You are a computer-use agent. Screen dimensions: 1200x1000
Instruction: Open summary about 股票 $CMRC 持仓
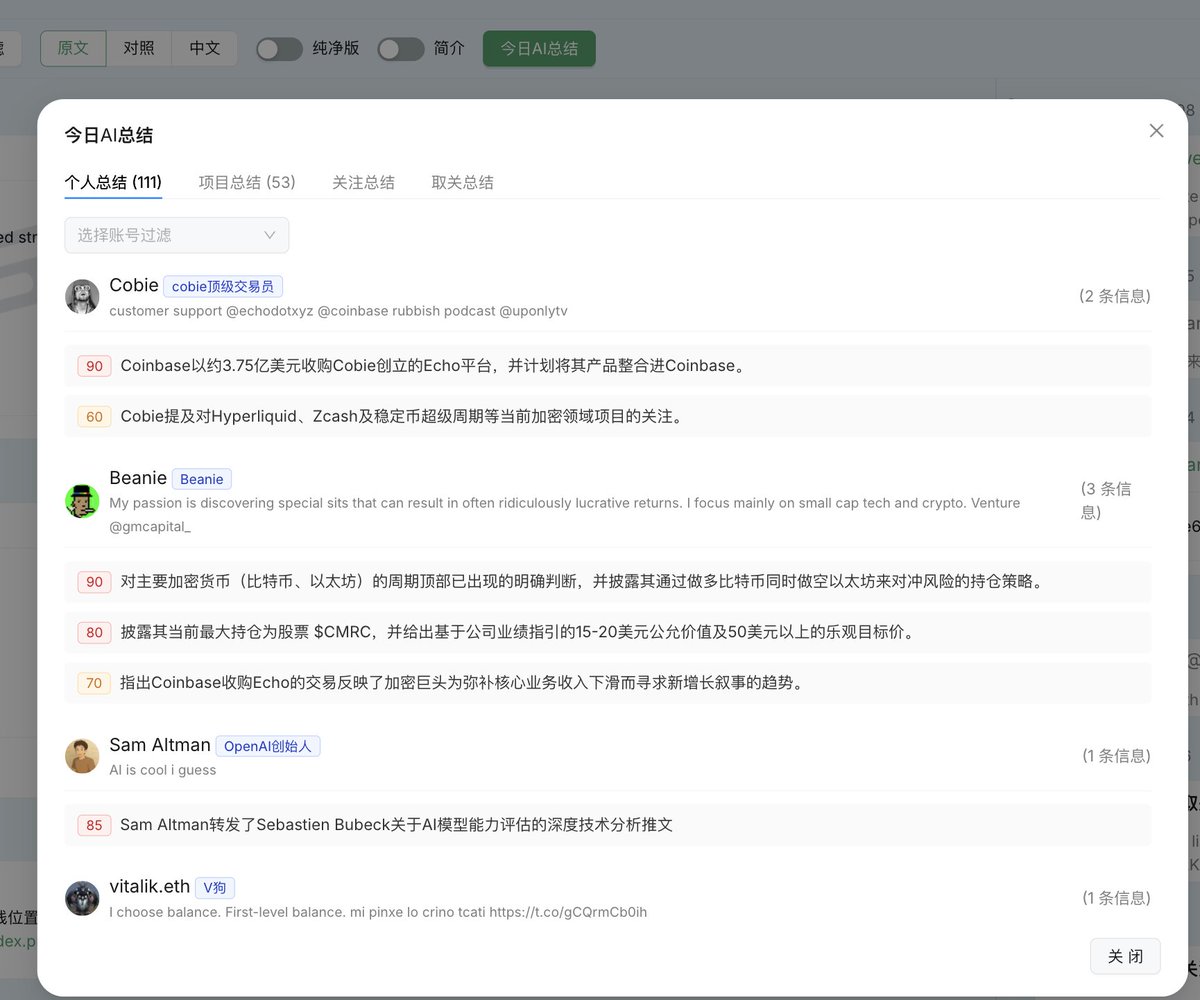(608, 632)
